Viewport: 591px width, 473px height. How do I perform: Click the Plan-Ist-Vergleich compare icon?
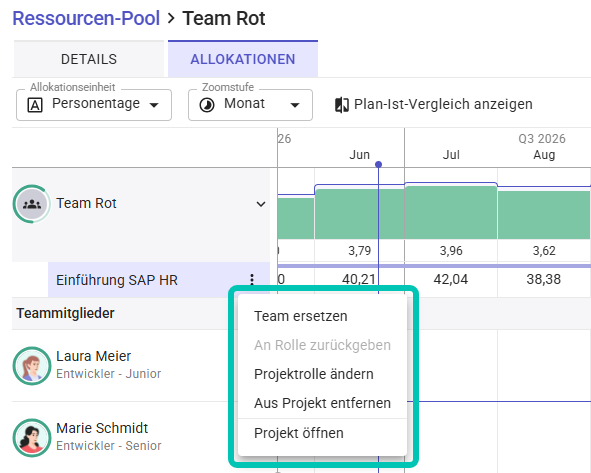pyautogui.click(x=341, y=105)
